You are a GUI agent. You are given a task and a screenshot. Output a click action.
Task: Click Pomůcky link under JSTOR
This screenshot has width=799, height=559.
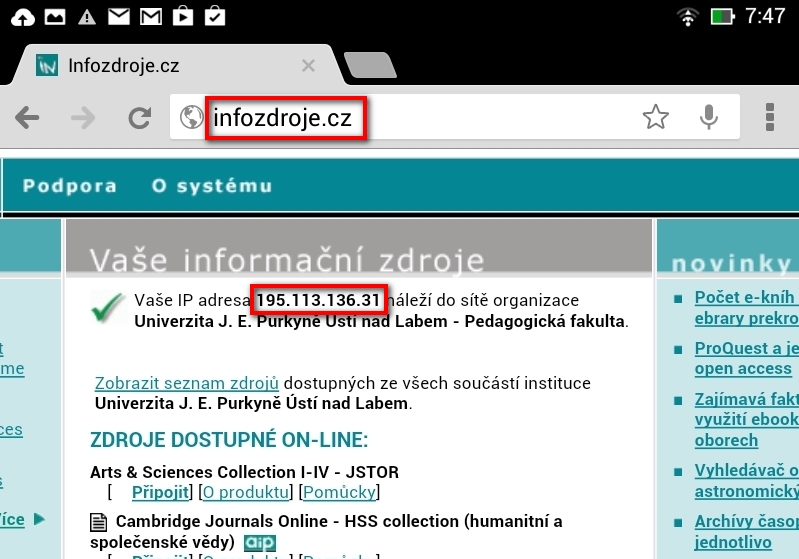339,492
